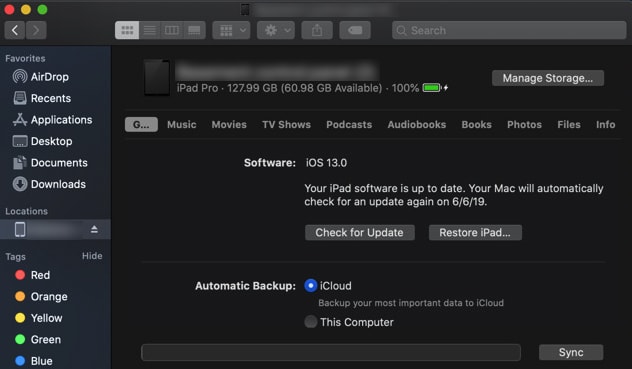This screenshot has width=632, height=369.
Task: Click the Manage Storage button
Action: [548, 78]
